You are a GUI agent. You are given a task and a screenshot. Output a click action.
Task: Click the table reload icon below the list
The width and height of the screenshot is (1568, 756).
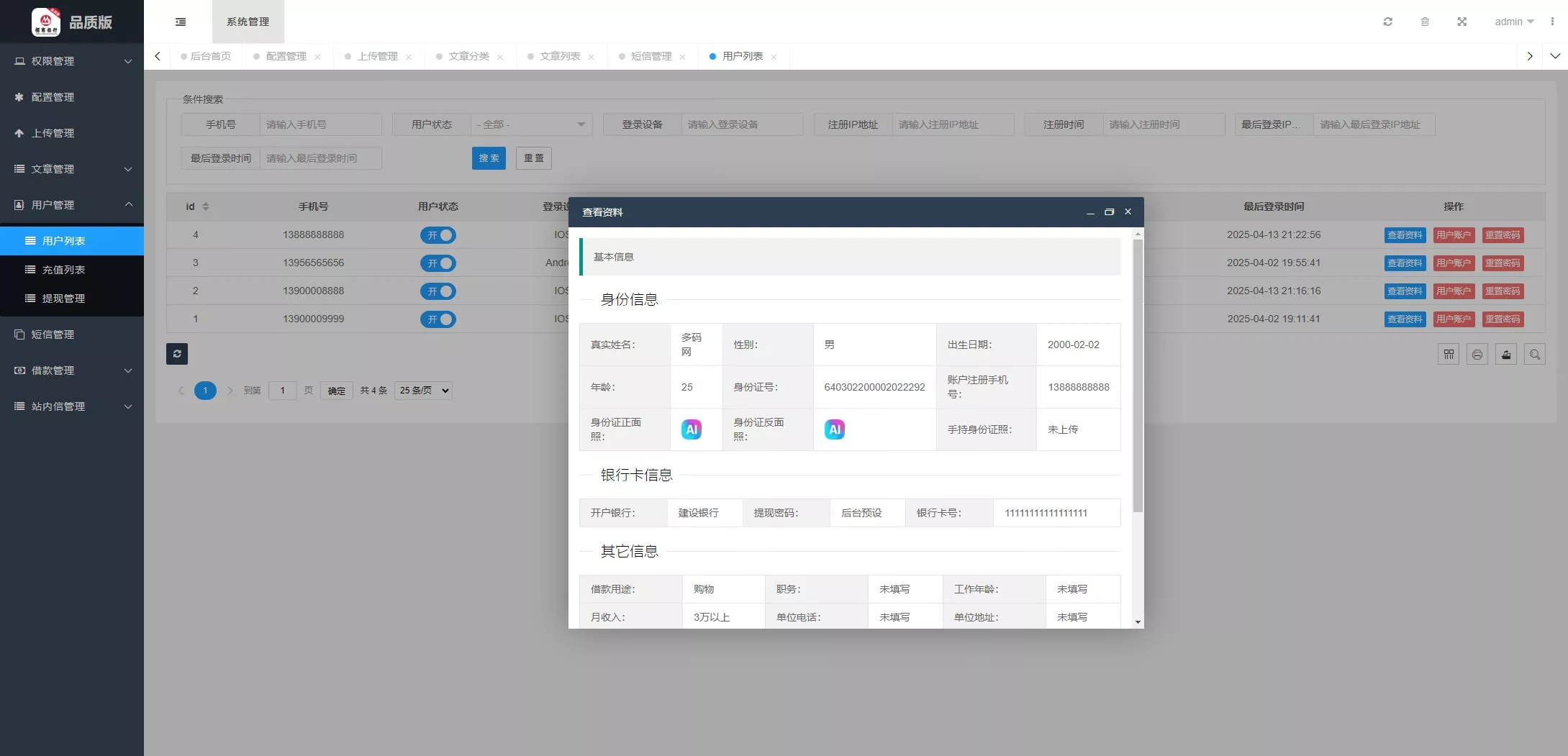pos(177,354)
